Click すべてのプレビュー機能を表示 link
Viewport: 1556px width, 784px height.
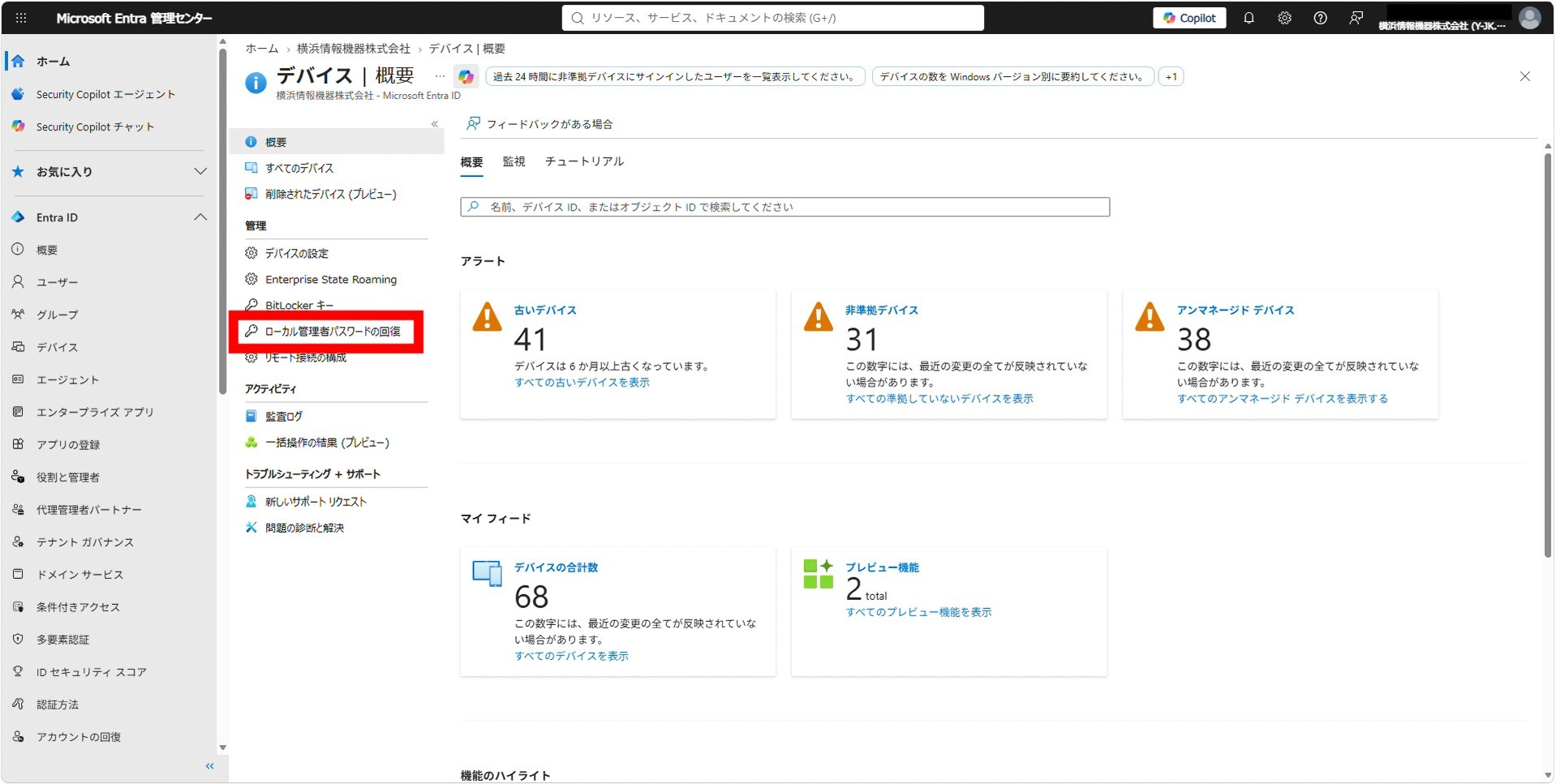918,612
